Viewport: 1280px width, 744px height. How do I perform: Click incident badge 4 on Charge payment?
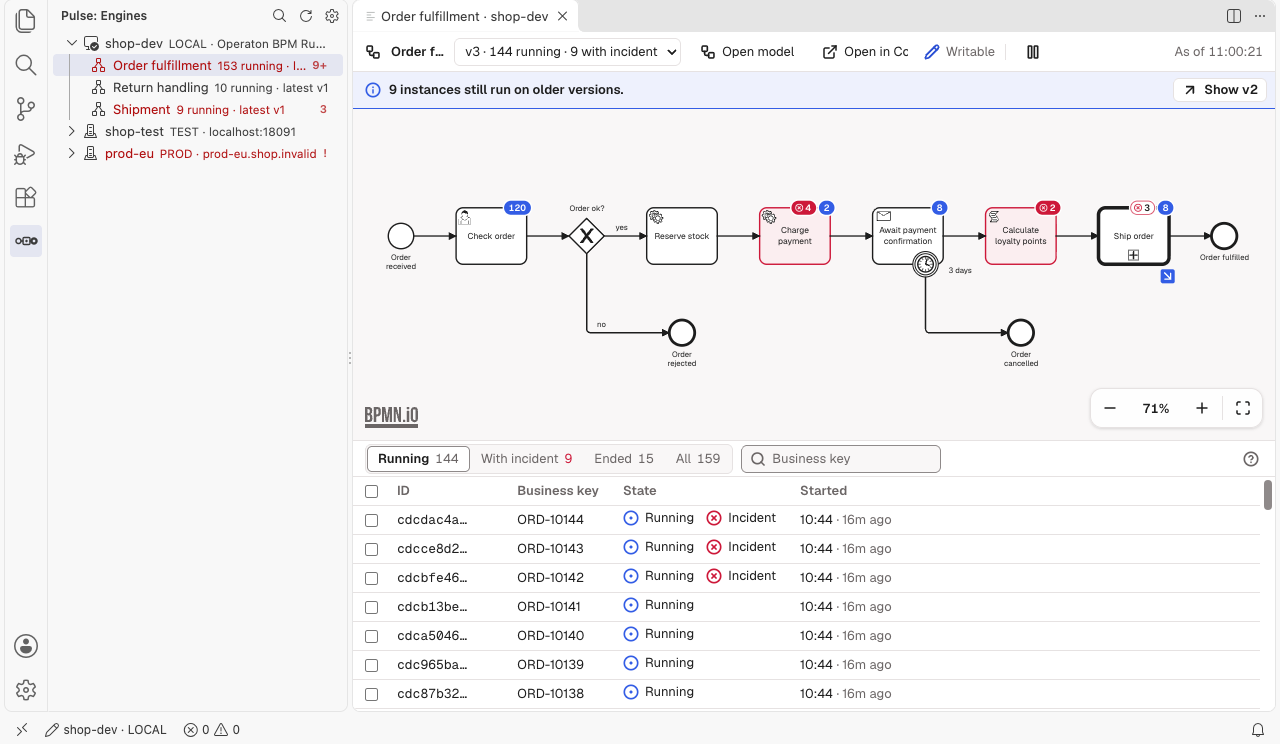[803, 208]
